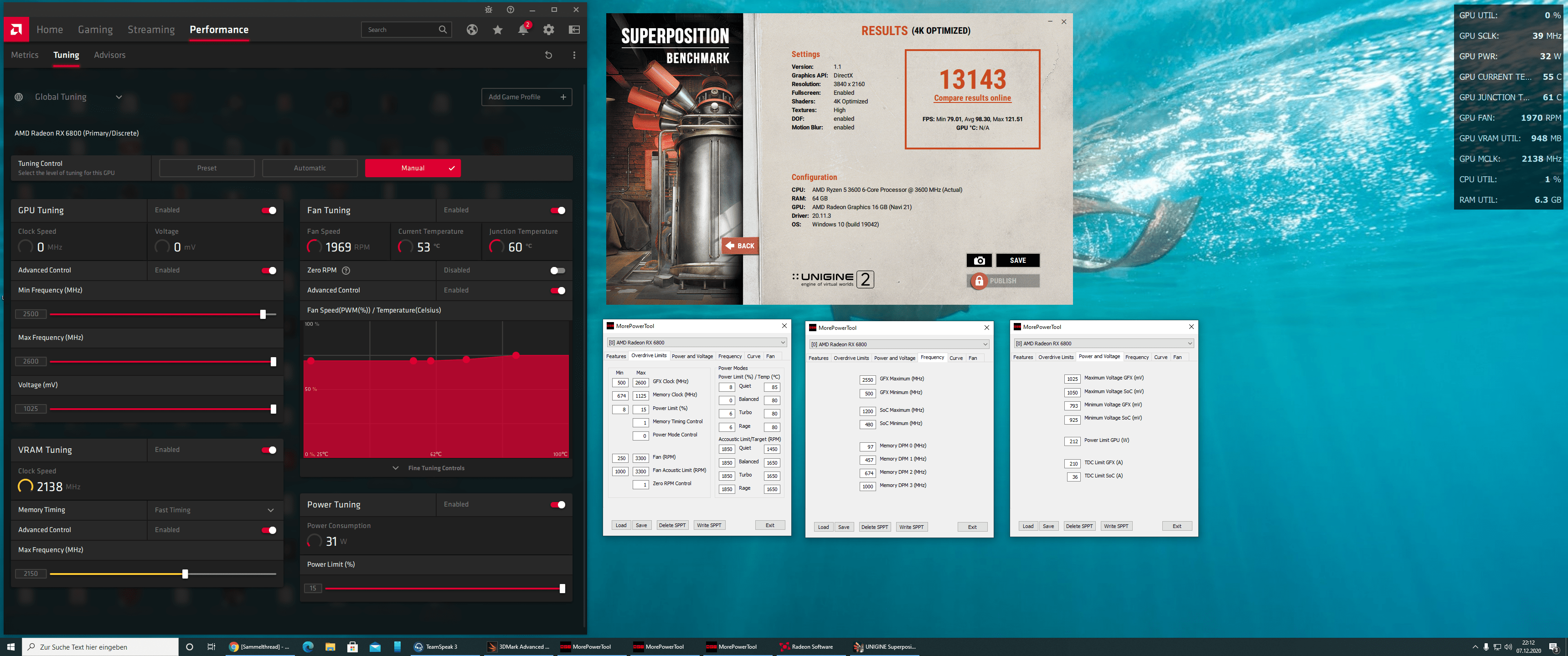Click Write SPPT in first MorePowerTool window
1568x656 pixels.
709,525
